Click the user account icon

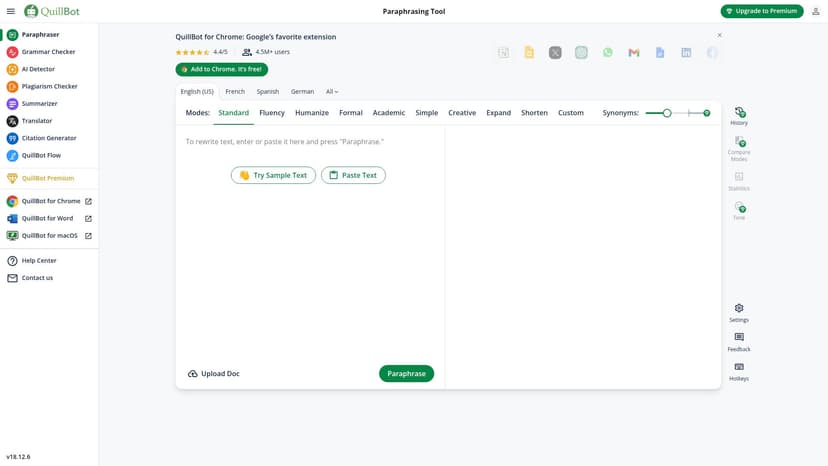(816, 11)
